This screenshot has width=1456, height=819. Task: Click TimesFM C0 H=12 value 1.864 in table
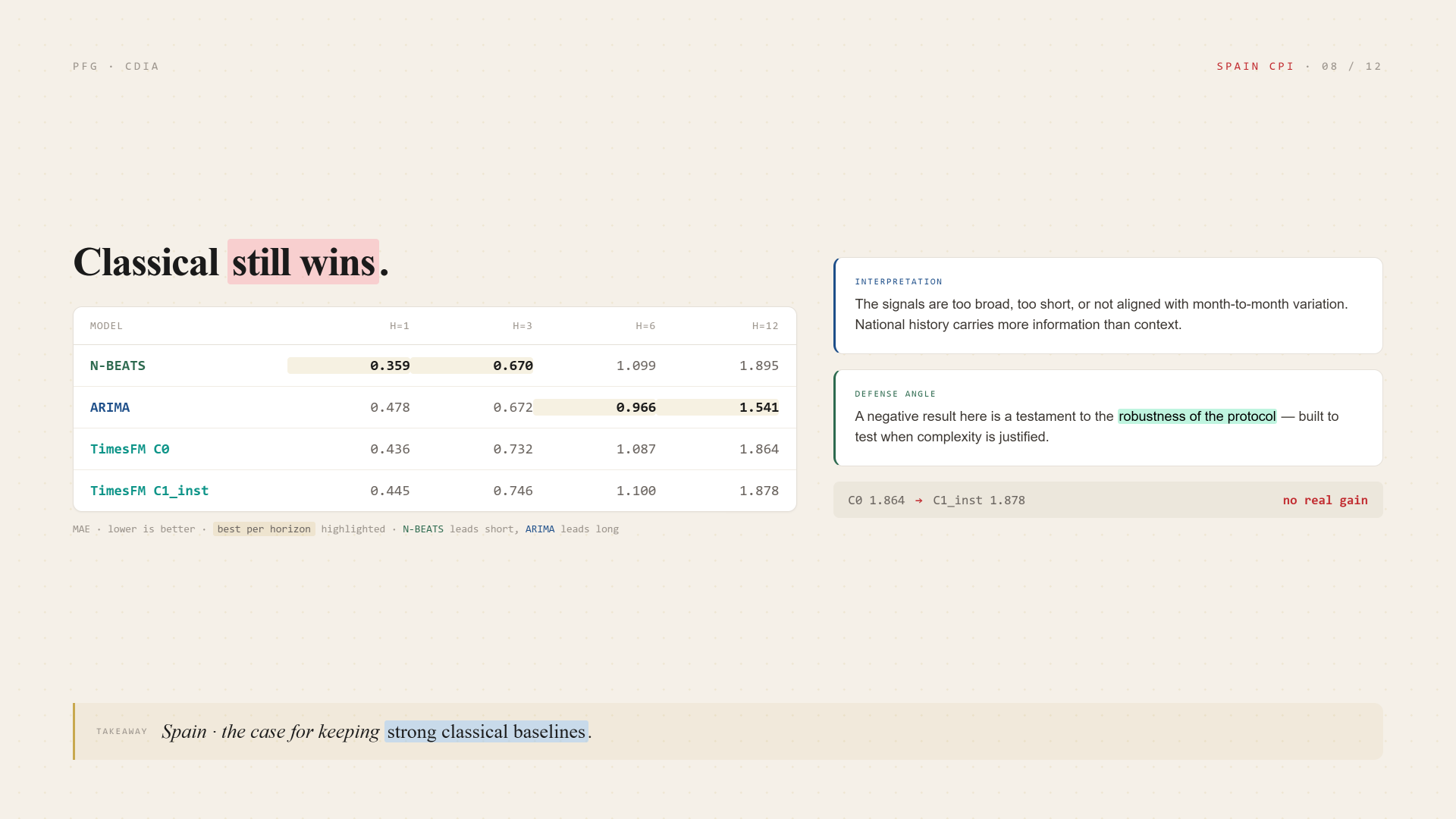pyautogui.click(x=759, y=449)
